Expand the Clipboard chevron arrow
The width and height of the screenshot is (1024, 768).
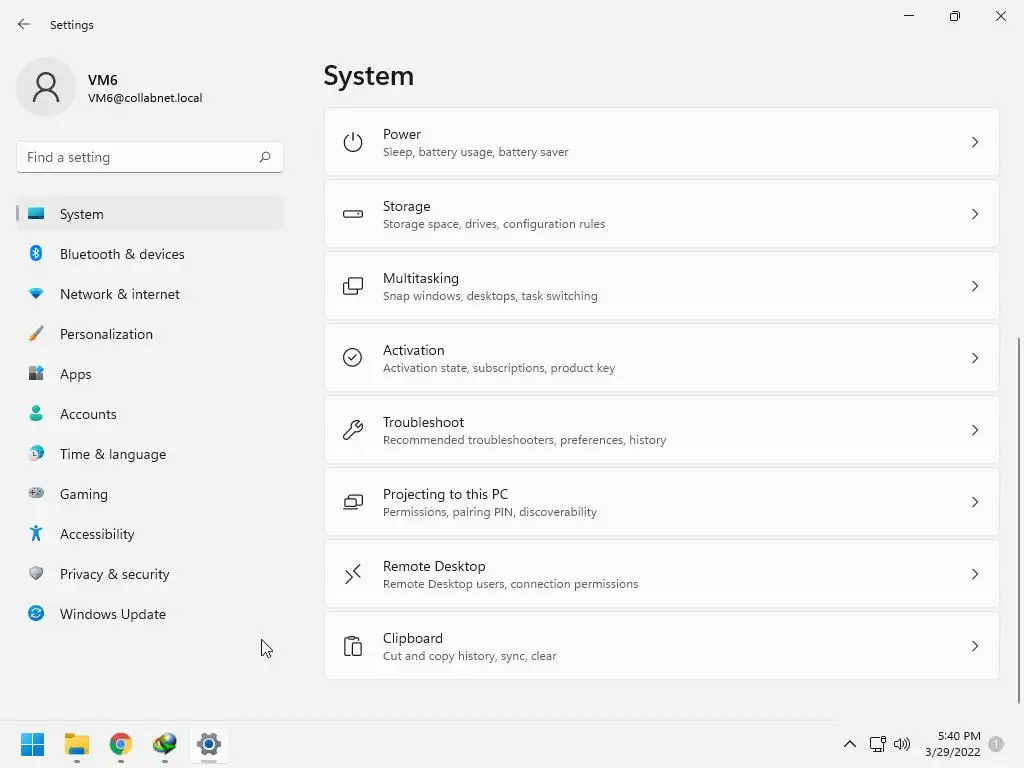point(975,646)
